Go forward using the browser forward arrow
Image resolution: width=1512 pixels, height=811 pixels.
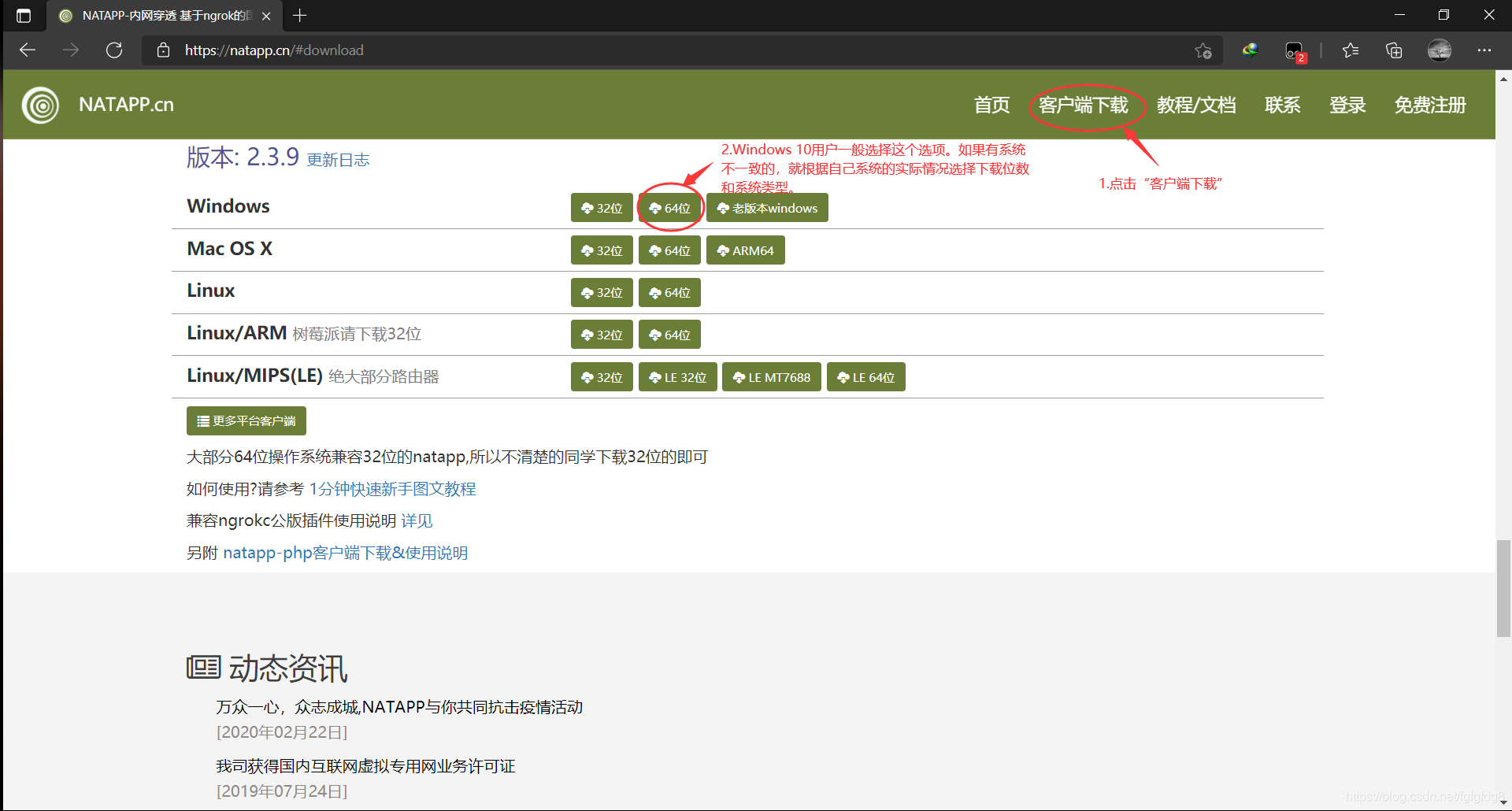(x=71, y=50)
